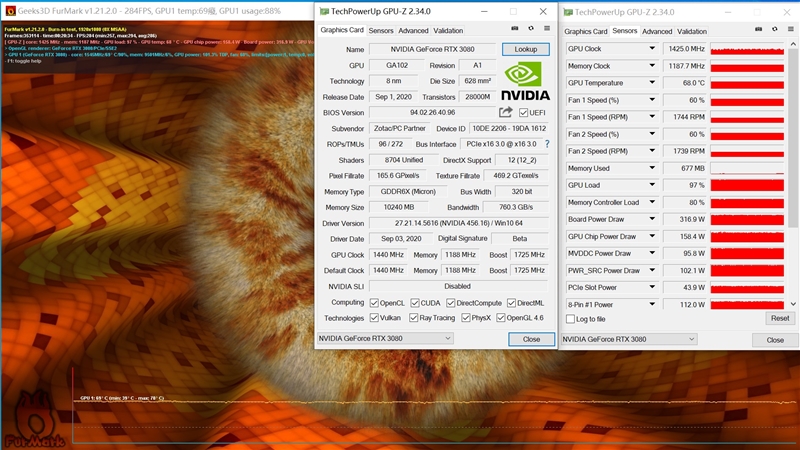Toggle the CUDA checkbox
800x450 pixels.
pos(415,303)
